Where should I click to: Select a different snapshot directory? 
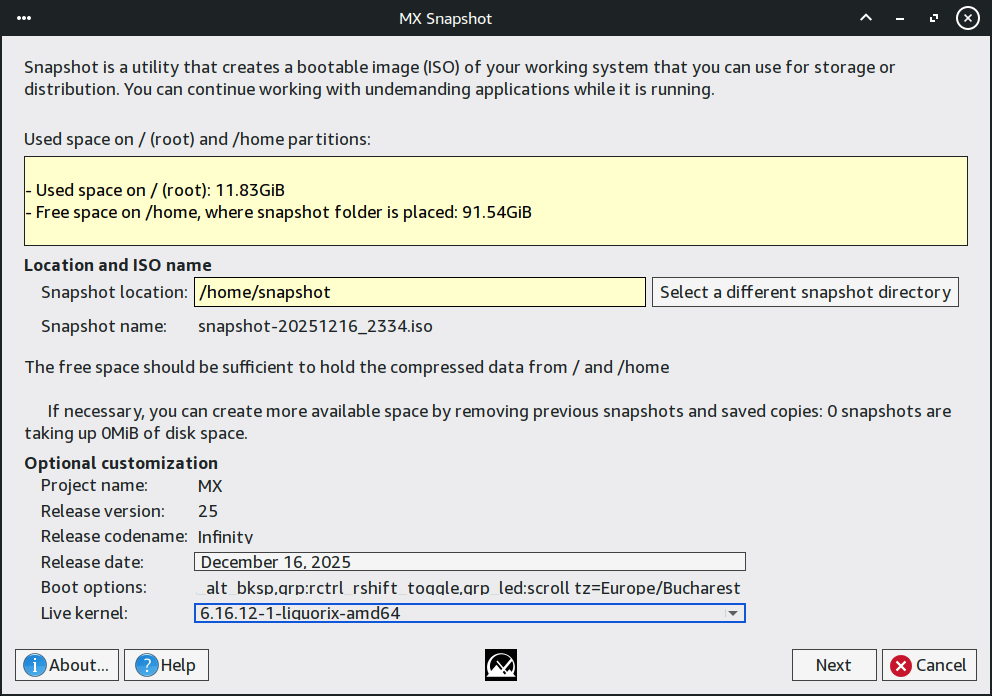(x=805, y=292)
